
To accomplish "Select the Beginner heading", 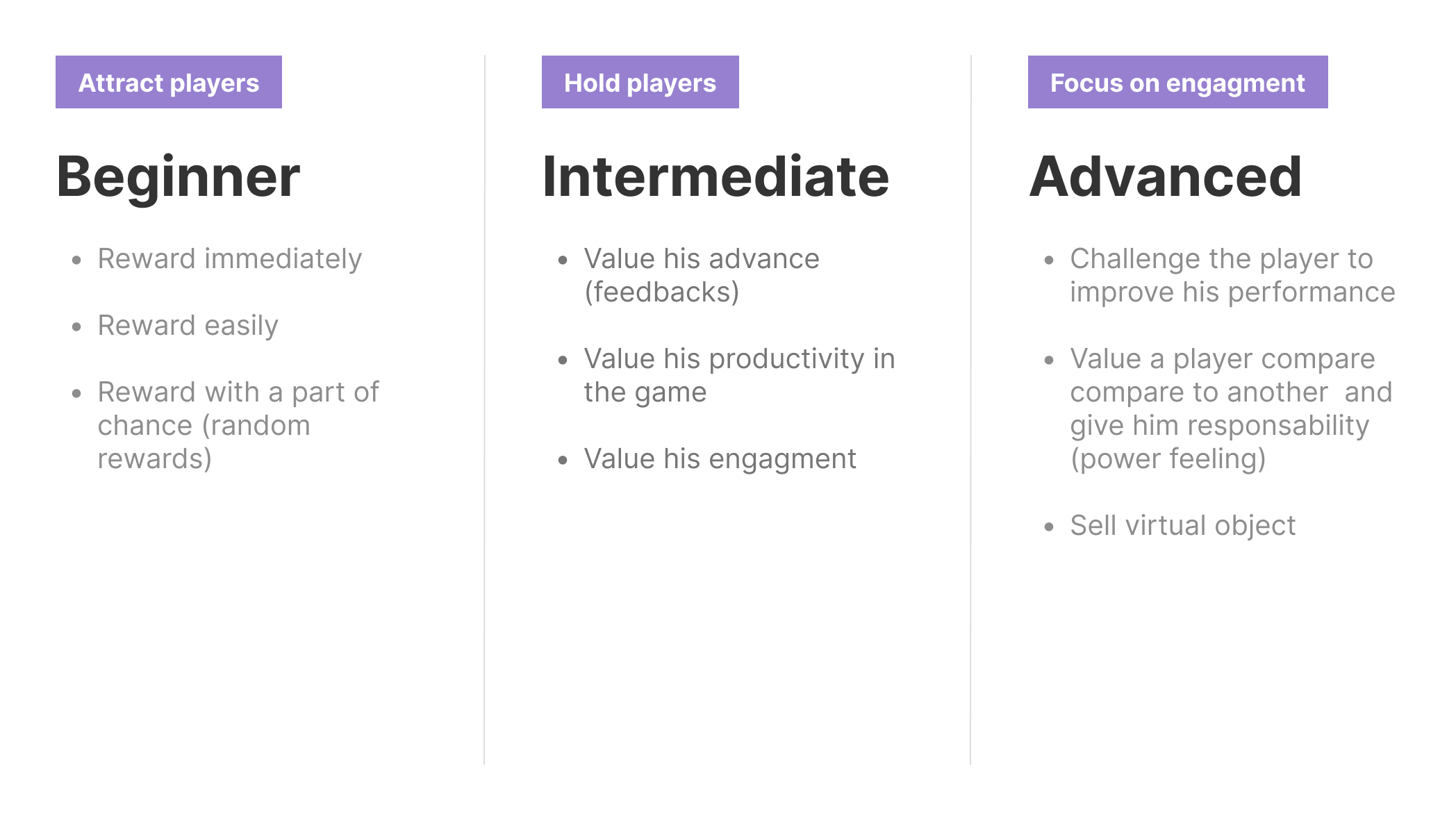I will pyautogui.click(x=178, y=177).
